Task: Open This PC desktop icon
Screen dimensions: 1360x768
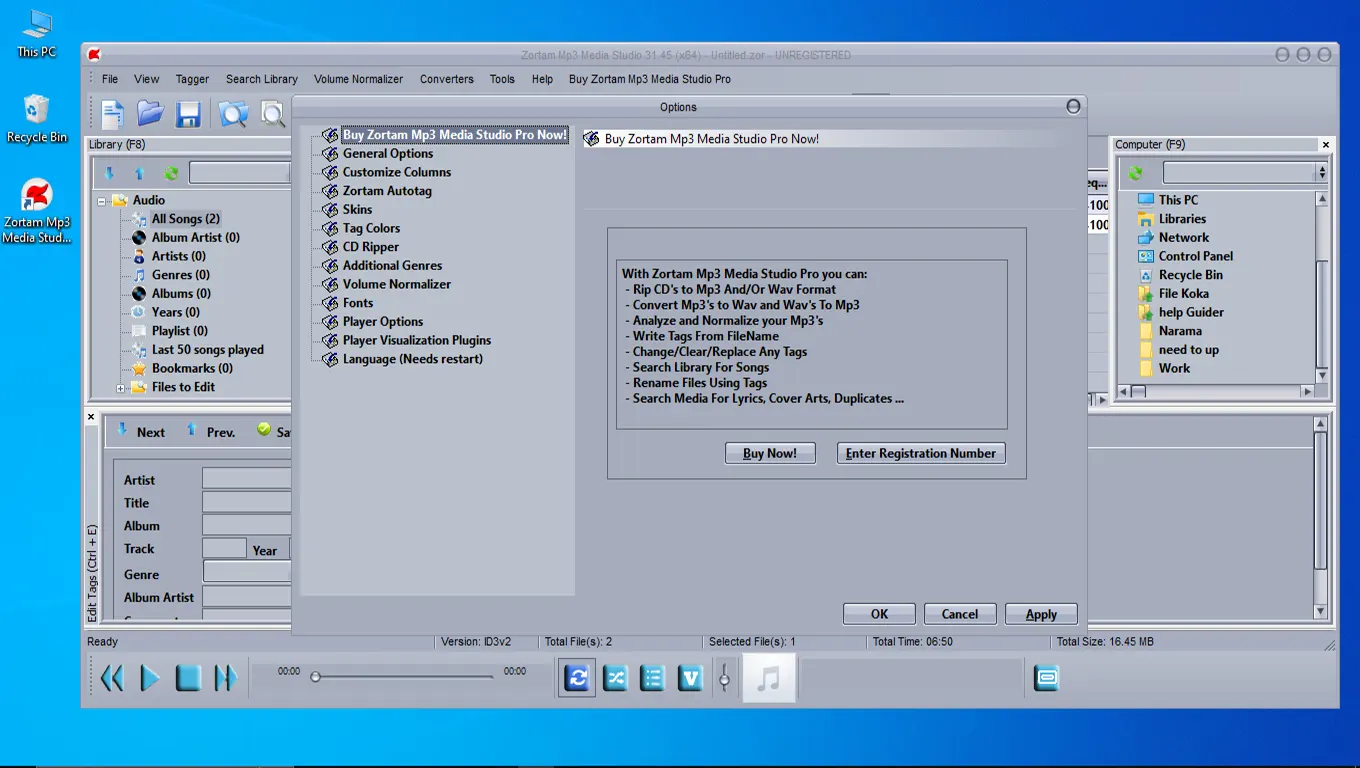Action: tap(37, 34)
